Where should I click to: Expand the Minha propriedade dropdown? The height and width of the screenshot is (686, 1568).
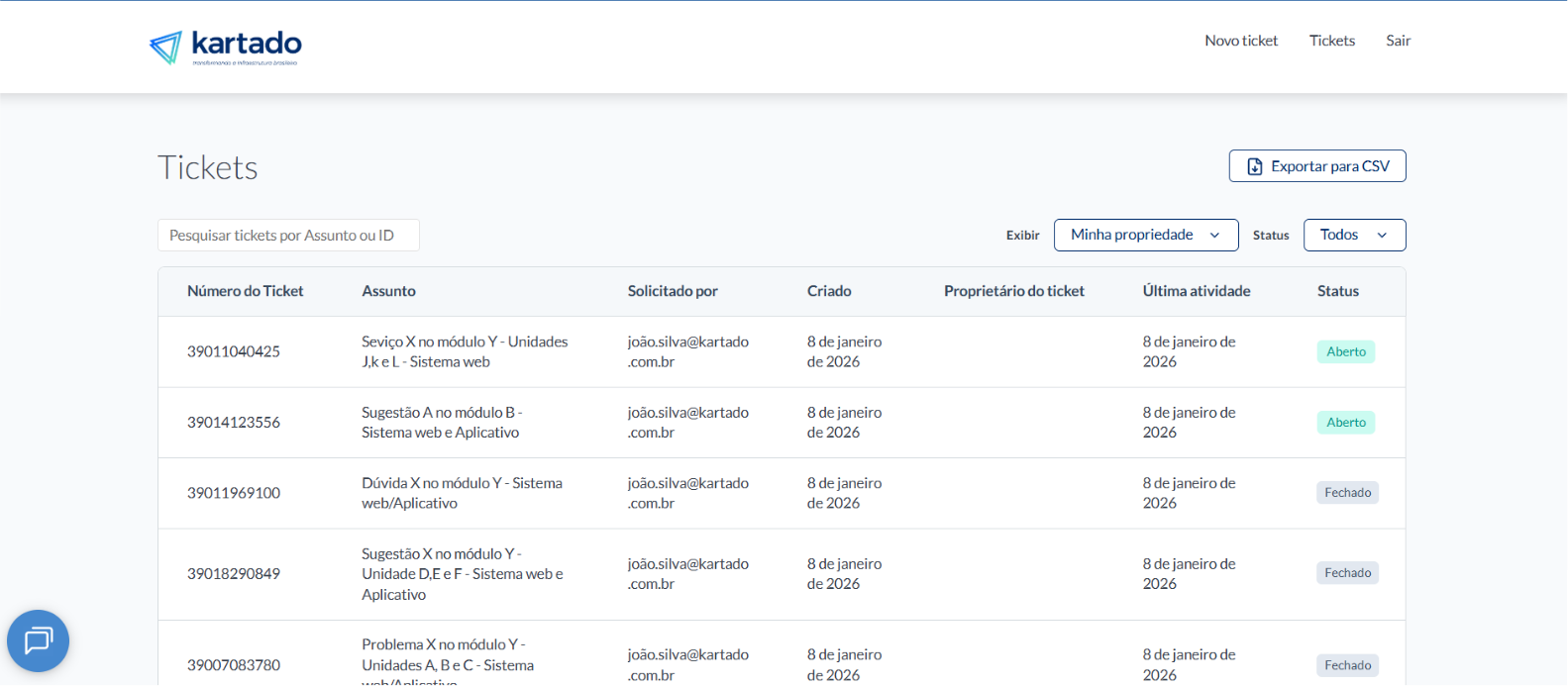click(1145, 235)
